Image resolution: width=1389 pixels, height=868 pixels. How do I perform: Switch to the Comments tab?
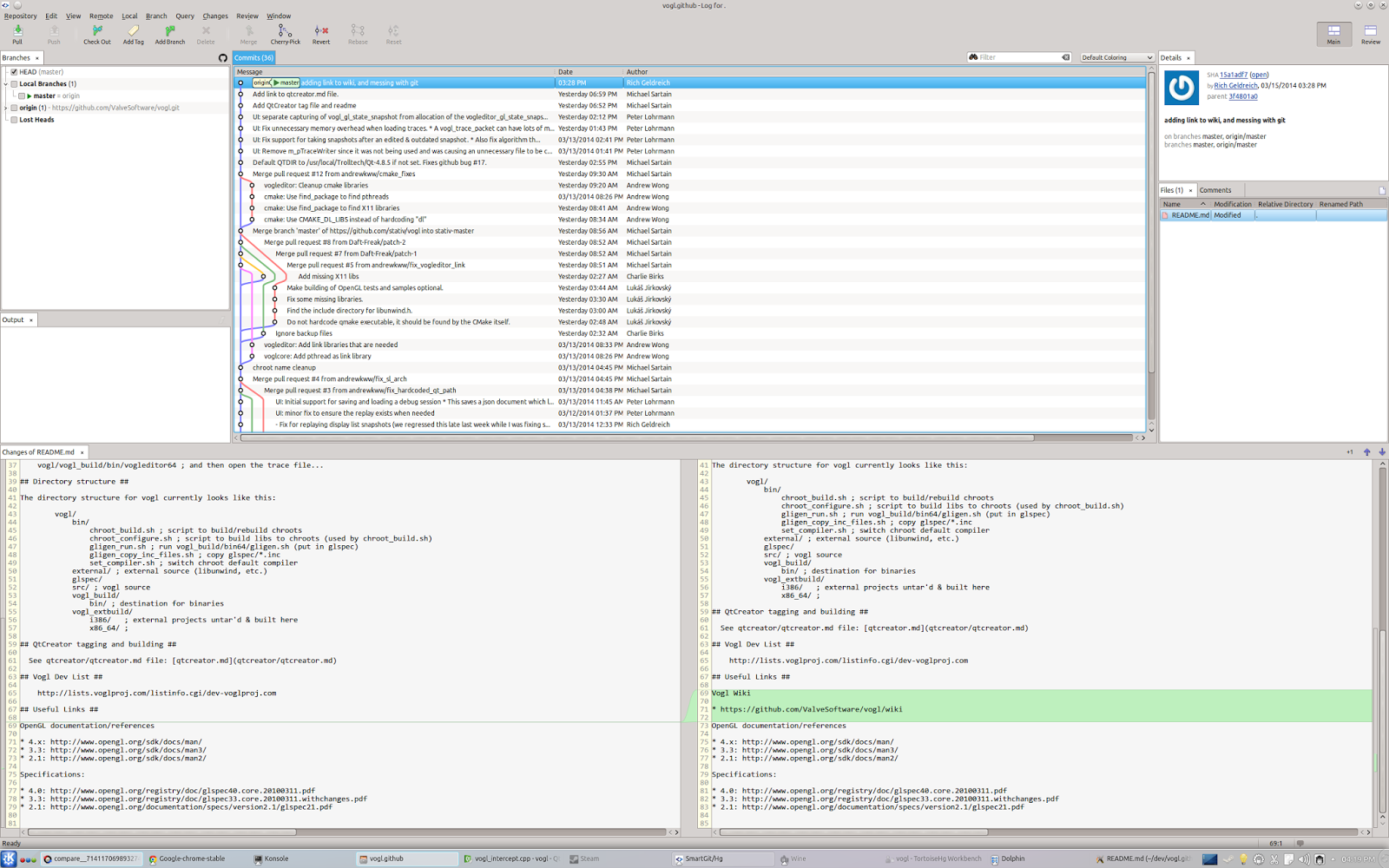[1215, 190]
